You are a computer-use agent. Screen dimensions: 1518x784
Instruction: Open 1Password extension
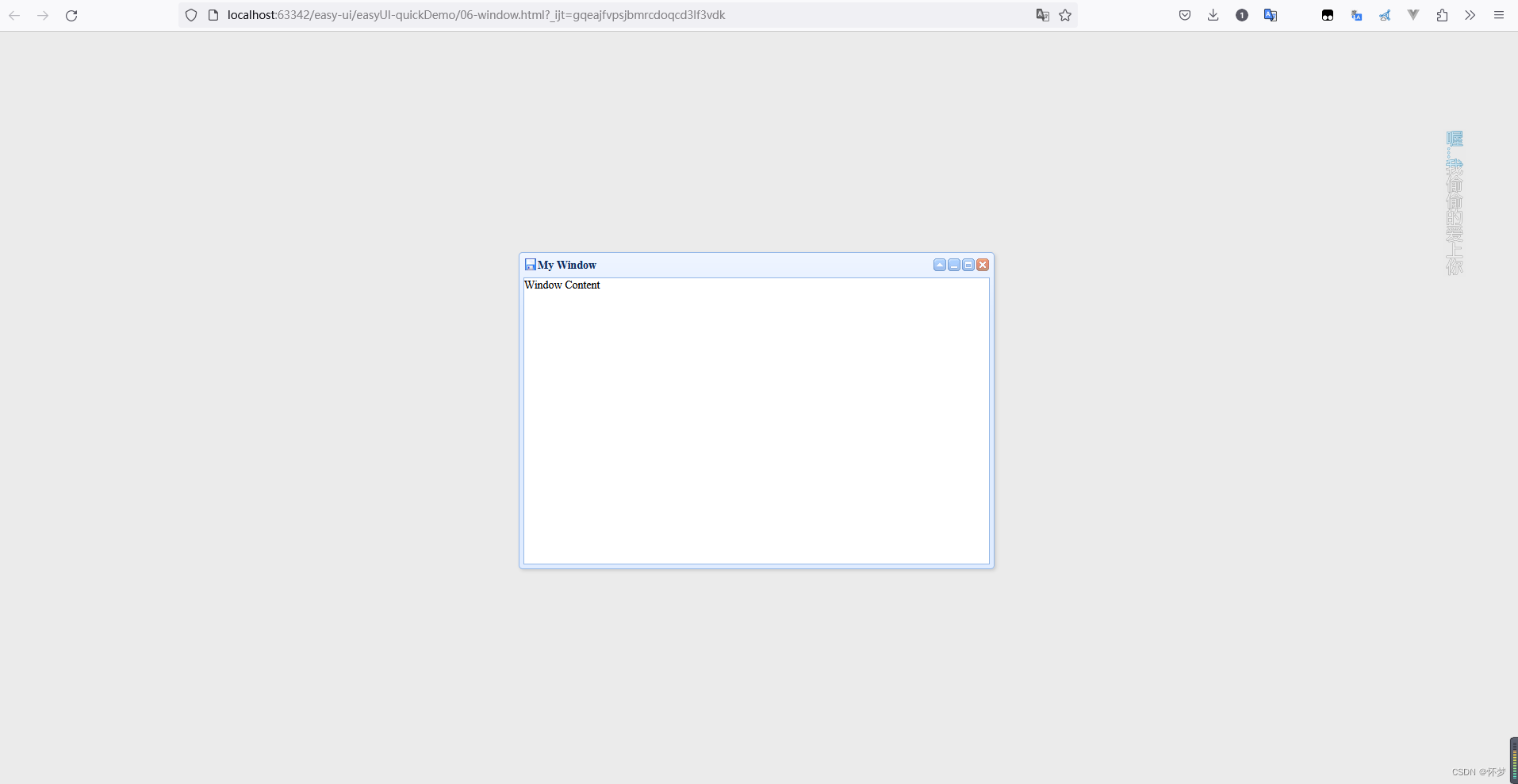[x=1242, y=15]
